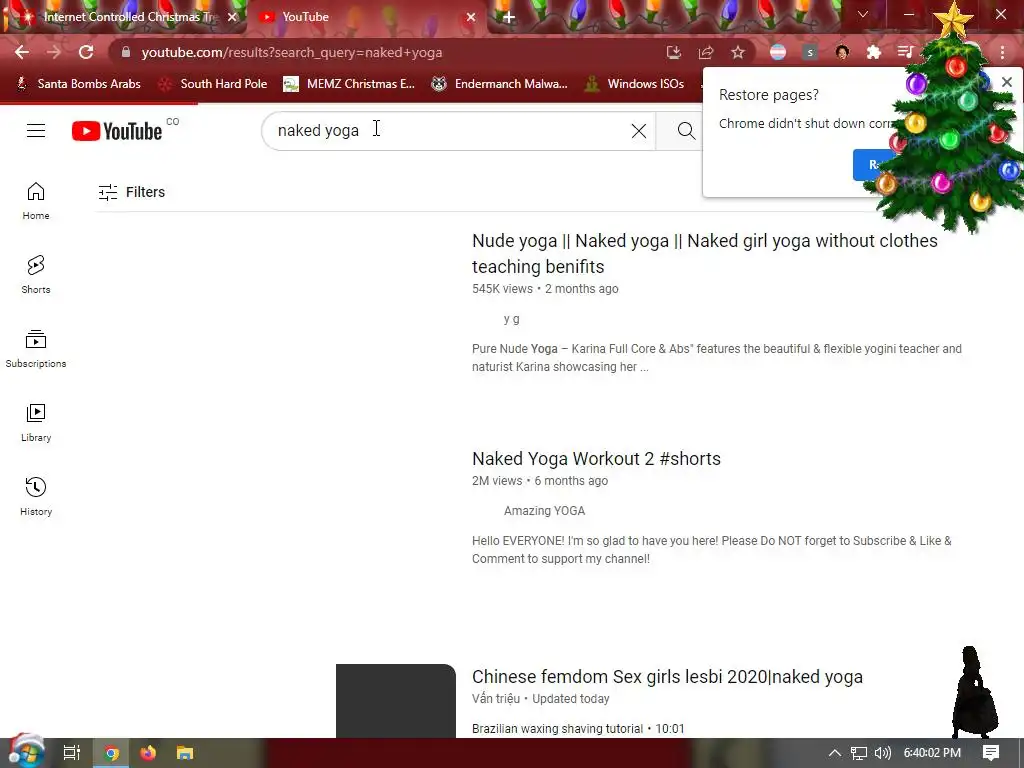The width and height of the screenshot is (1024, 768).
Task: Click the search input field
Action: (x=451, y=131)
